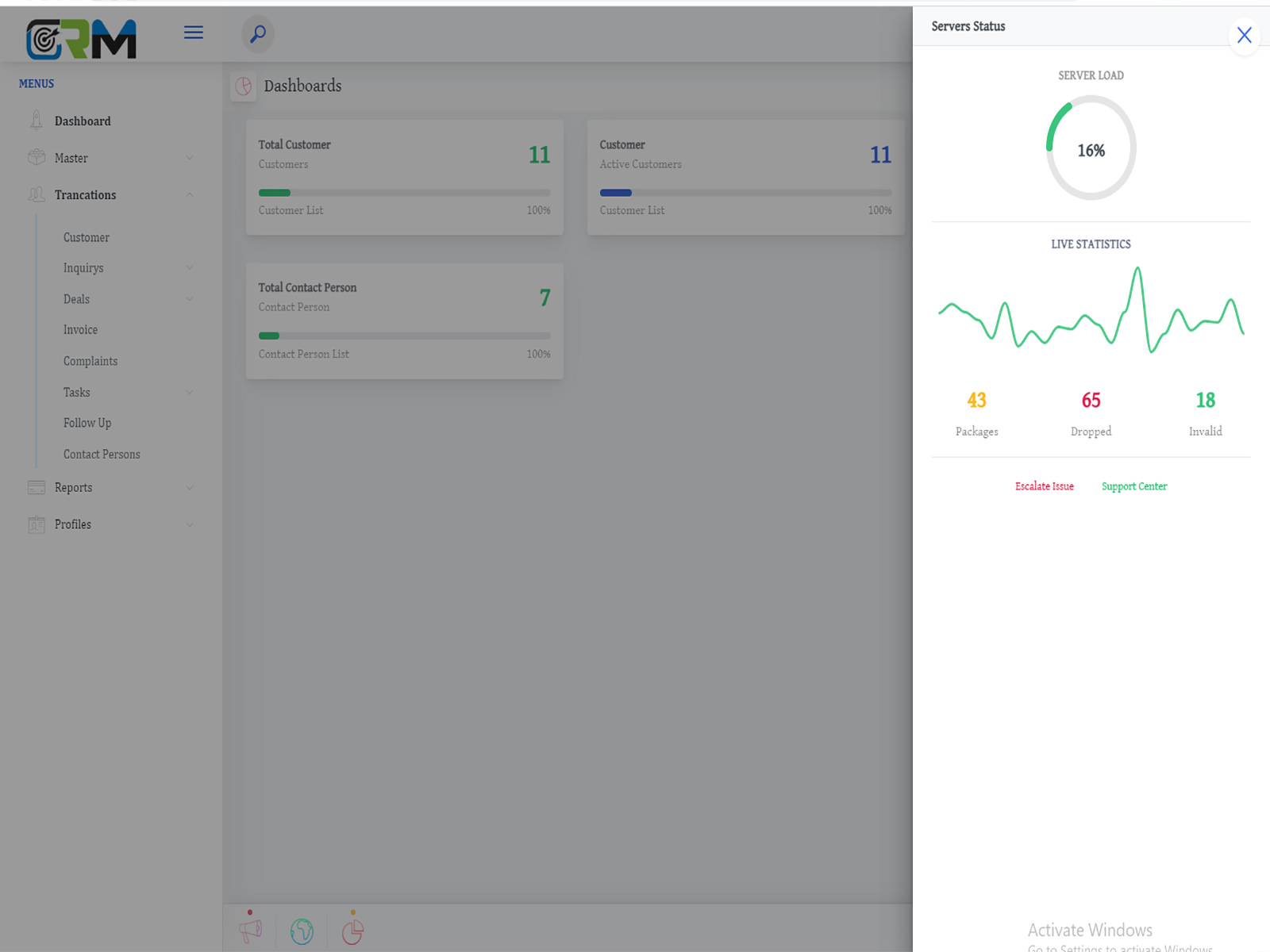Screen dimensions: 1270x952
Task: Close the Servers Status panel
Action: [1244, 36]
